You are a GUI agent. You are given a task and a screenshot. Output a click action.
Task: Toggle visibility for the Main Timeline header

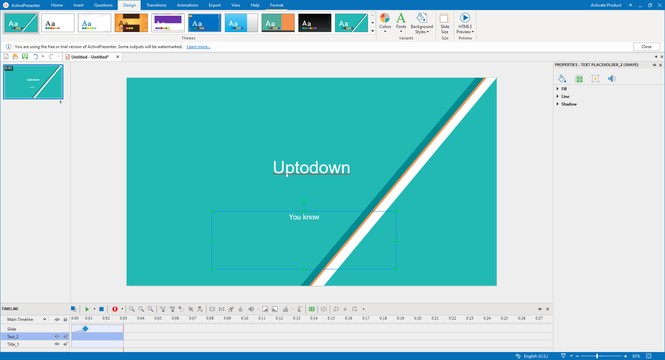[57, 319]
